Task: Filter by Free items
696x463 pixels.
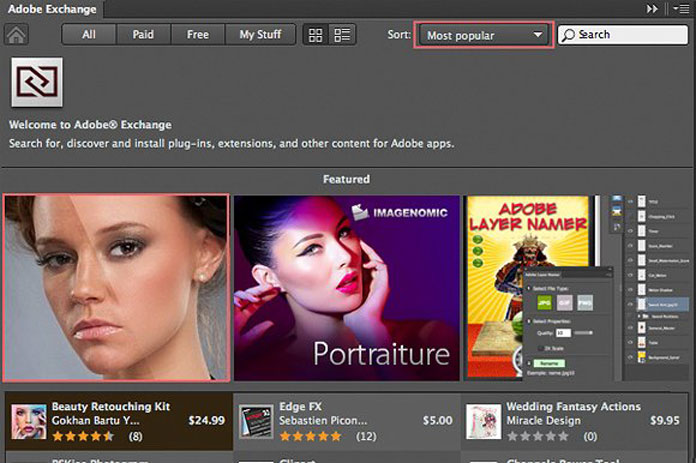Action: click(198, 35)
